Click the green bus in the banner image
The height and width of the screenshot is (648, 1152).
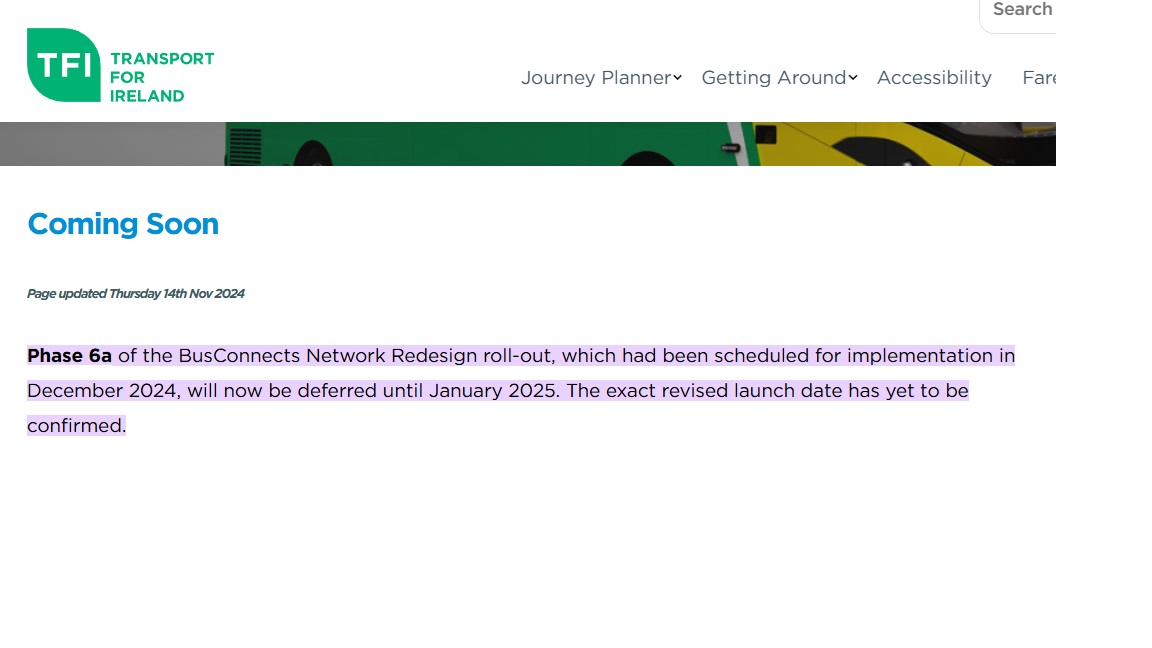[x=480, y=144]
